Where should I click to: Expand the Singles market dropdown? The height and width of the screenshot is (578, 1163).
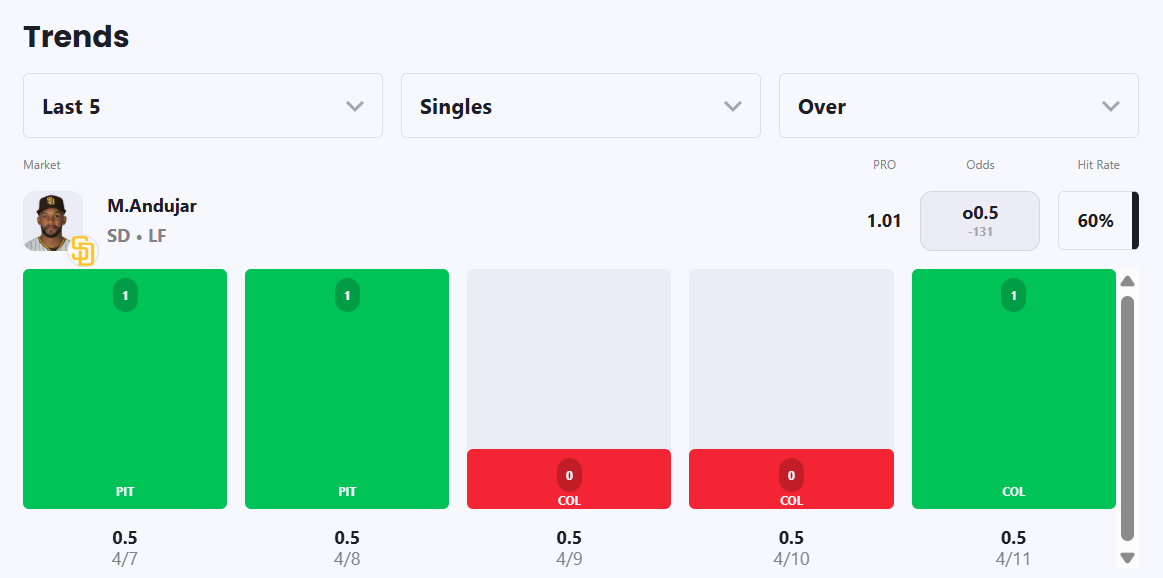[581, 106]
